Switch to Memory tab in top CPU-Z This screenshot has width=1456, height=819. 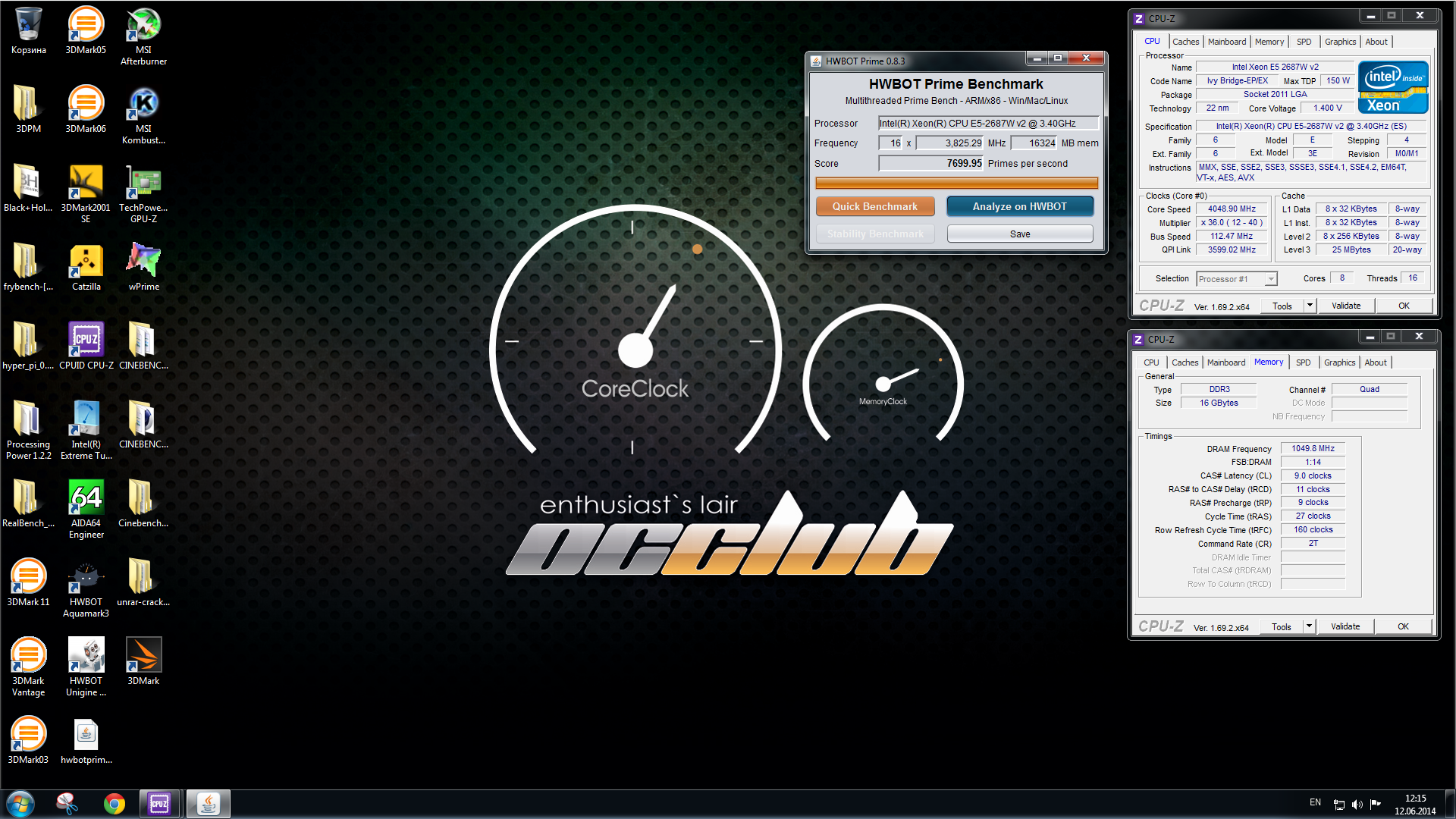(x=1269, y=42)
